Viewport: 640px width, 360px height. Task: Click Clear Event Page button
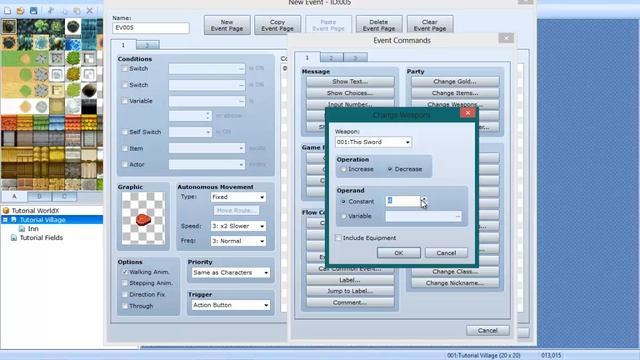tap(430, 25)
